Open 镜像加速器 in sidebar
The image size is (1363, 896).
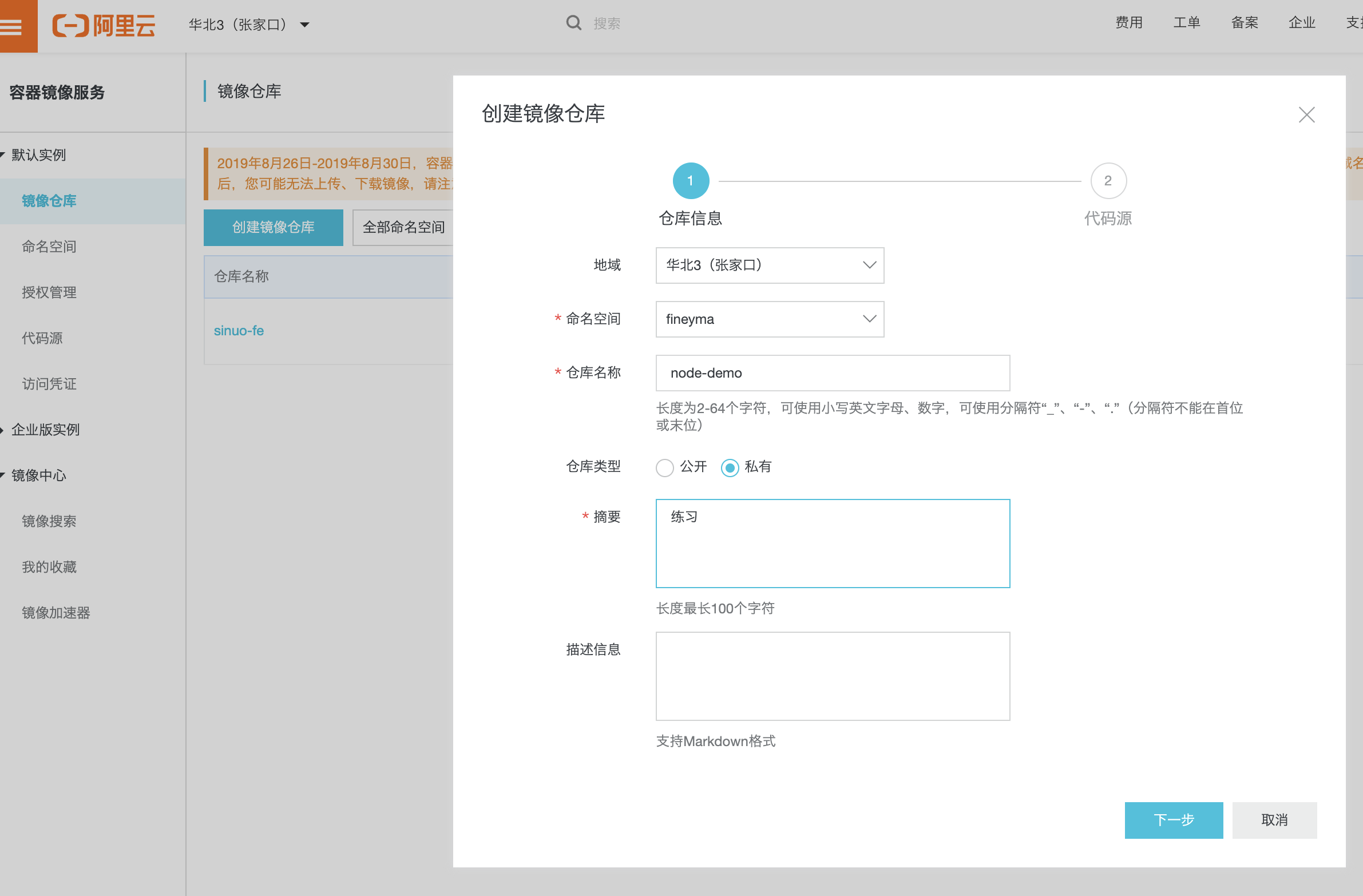[56, 613]
